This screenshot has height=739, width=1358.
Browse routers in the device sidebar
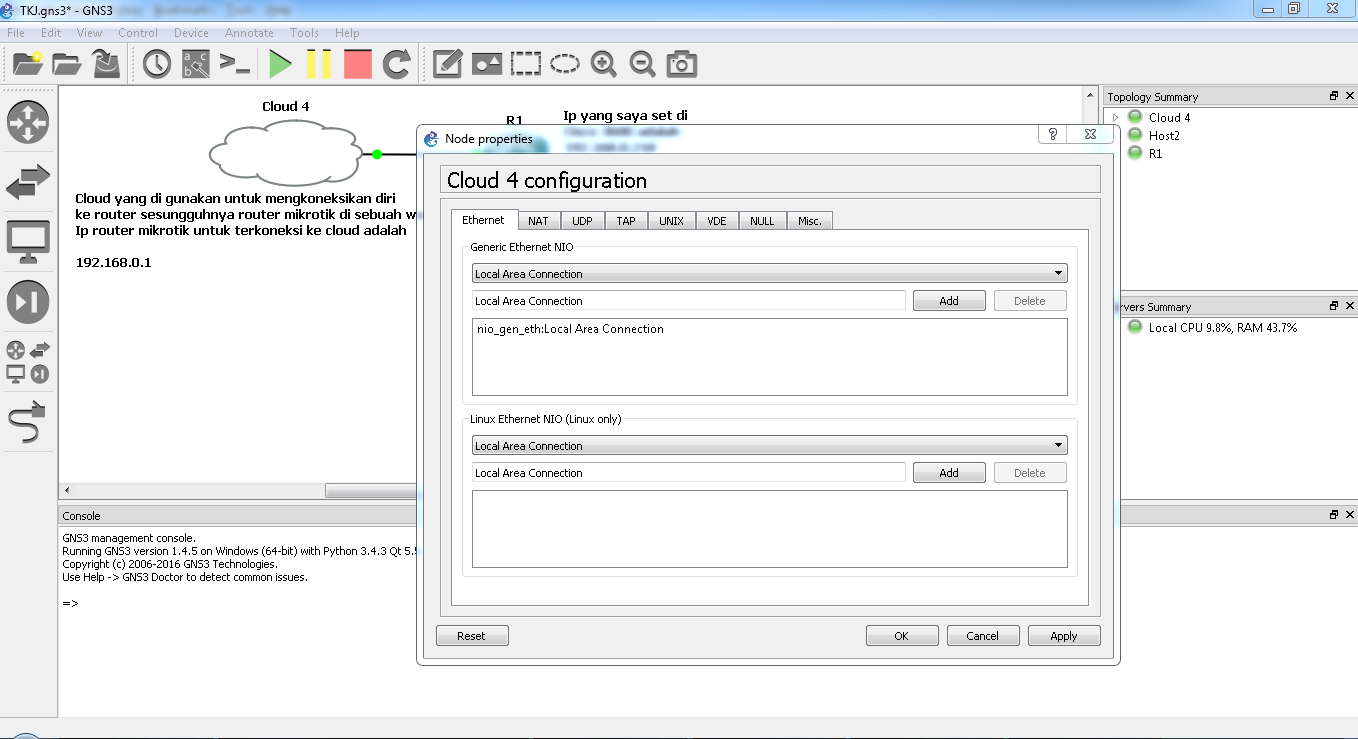pyautogui.click(x=28, y=122)
